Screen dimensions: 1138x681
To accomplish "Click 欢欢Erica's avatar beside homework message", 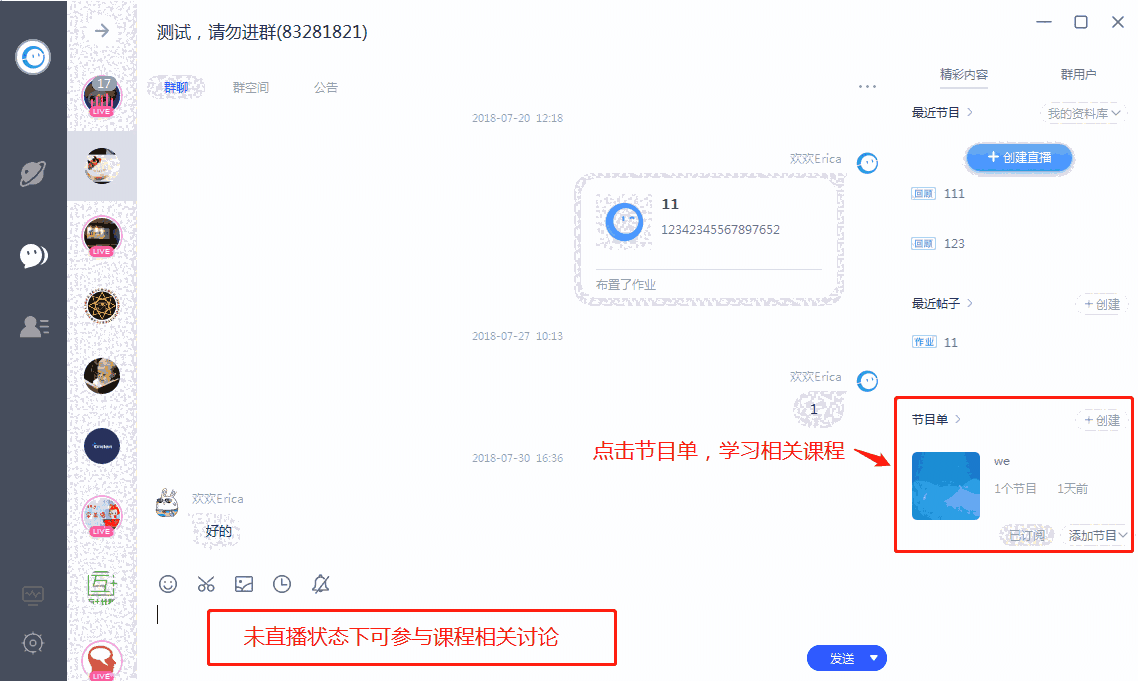I will [867, 163].
